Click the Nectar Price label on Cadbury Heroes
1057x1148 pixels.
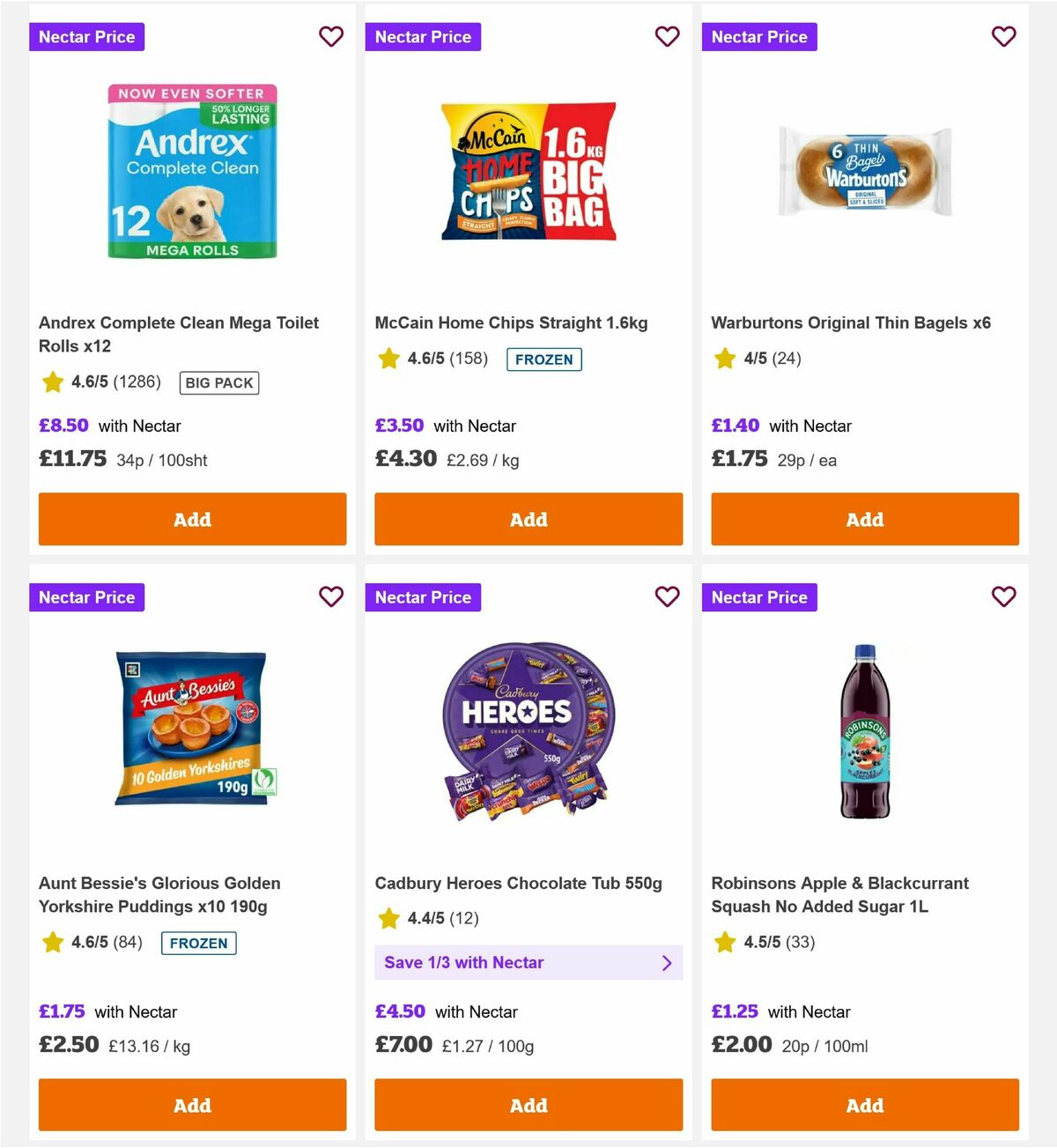[423, 597]
